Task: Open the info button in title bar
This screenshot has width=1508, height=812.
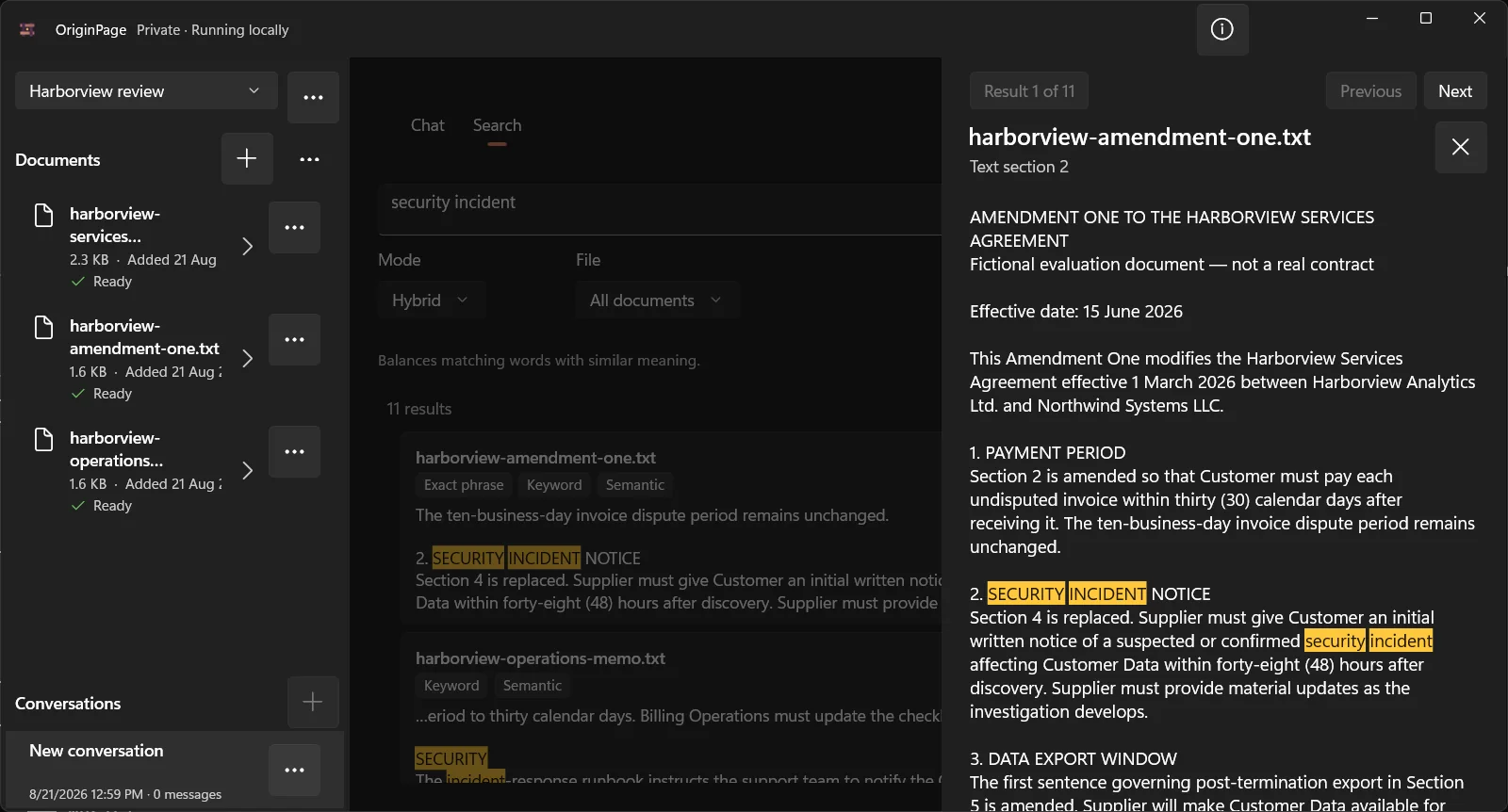Action: point(1222,29)
